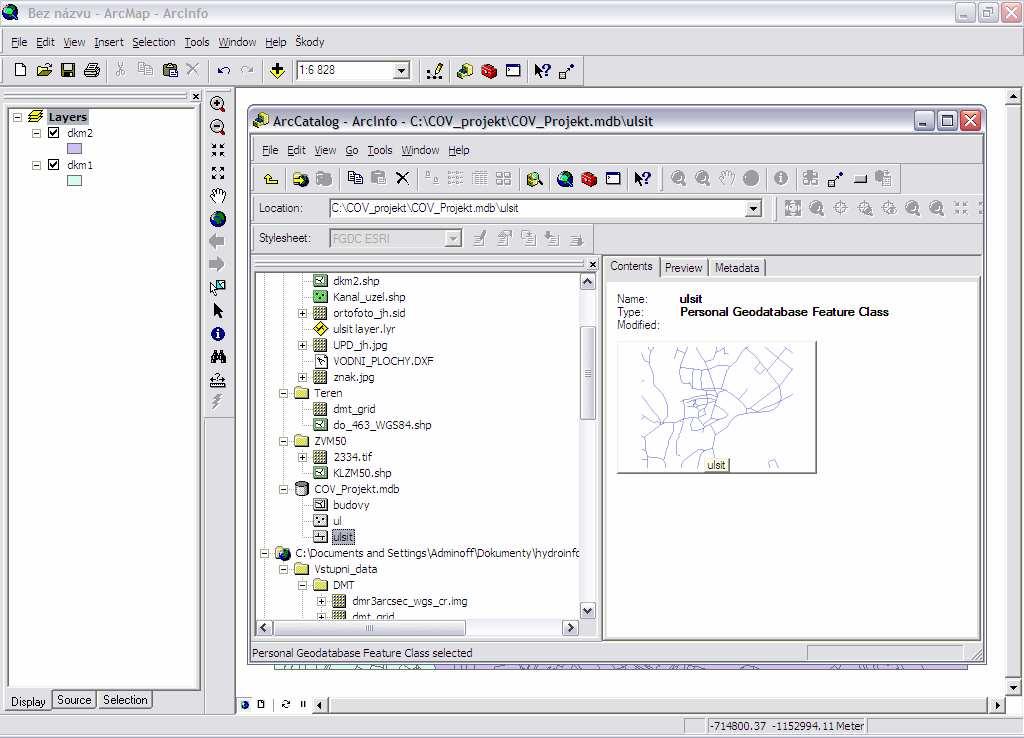
Task: Switch to the Preview tab
Action: pos(683,268)
